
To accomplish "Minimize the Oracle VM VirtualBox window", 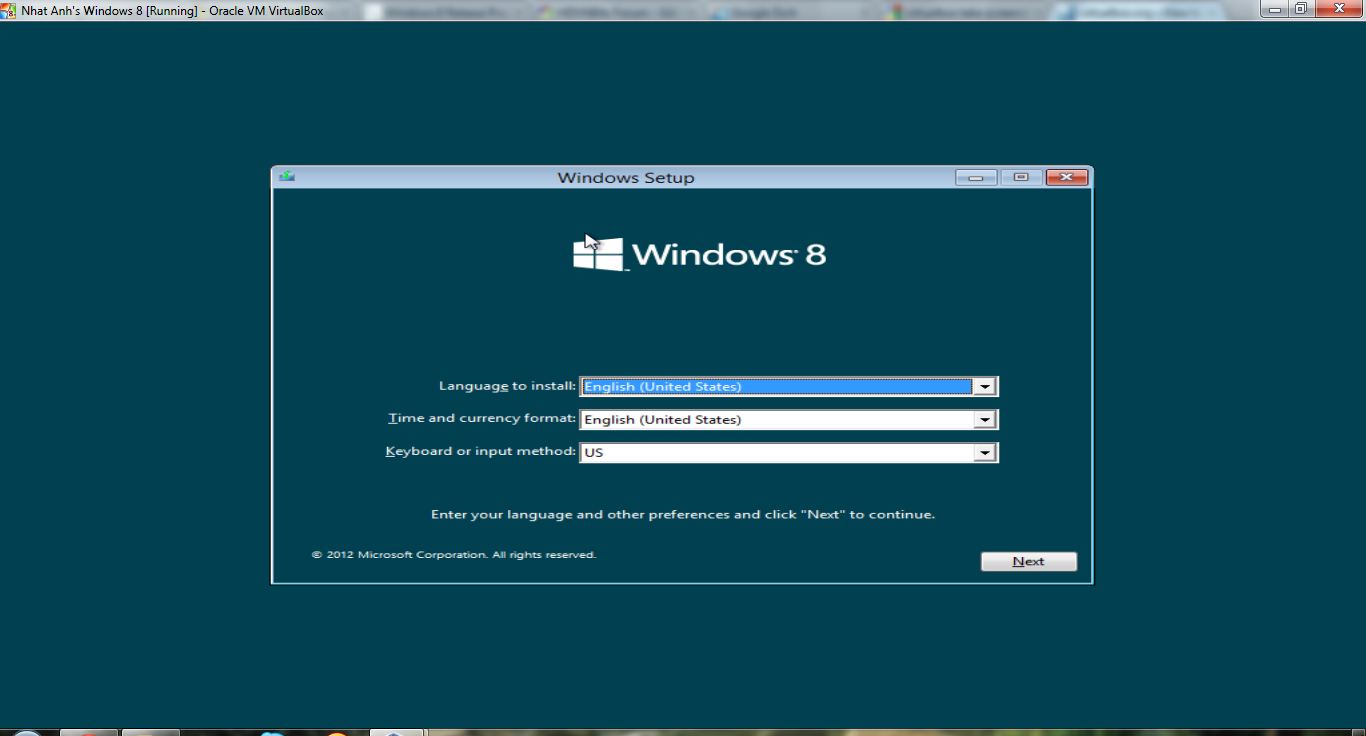I will (1274, 9).
